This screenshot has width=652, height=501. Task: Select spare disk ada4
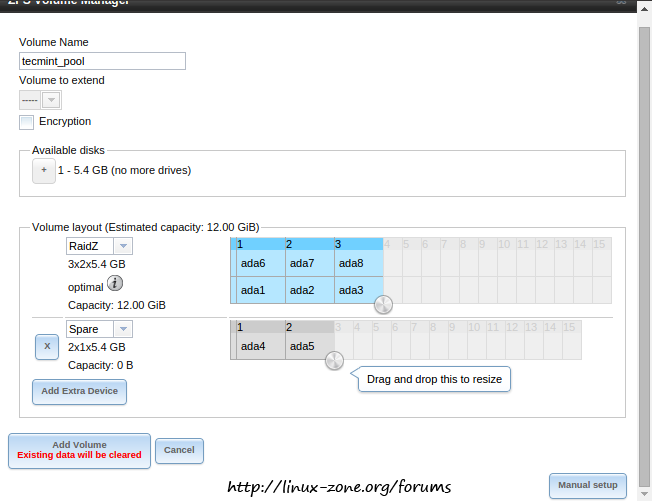pos(254,346)
